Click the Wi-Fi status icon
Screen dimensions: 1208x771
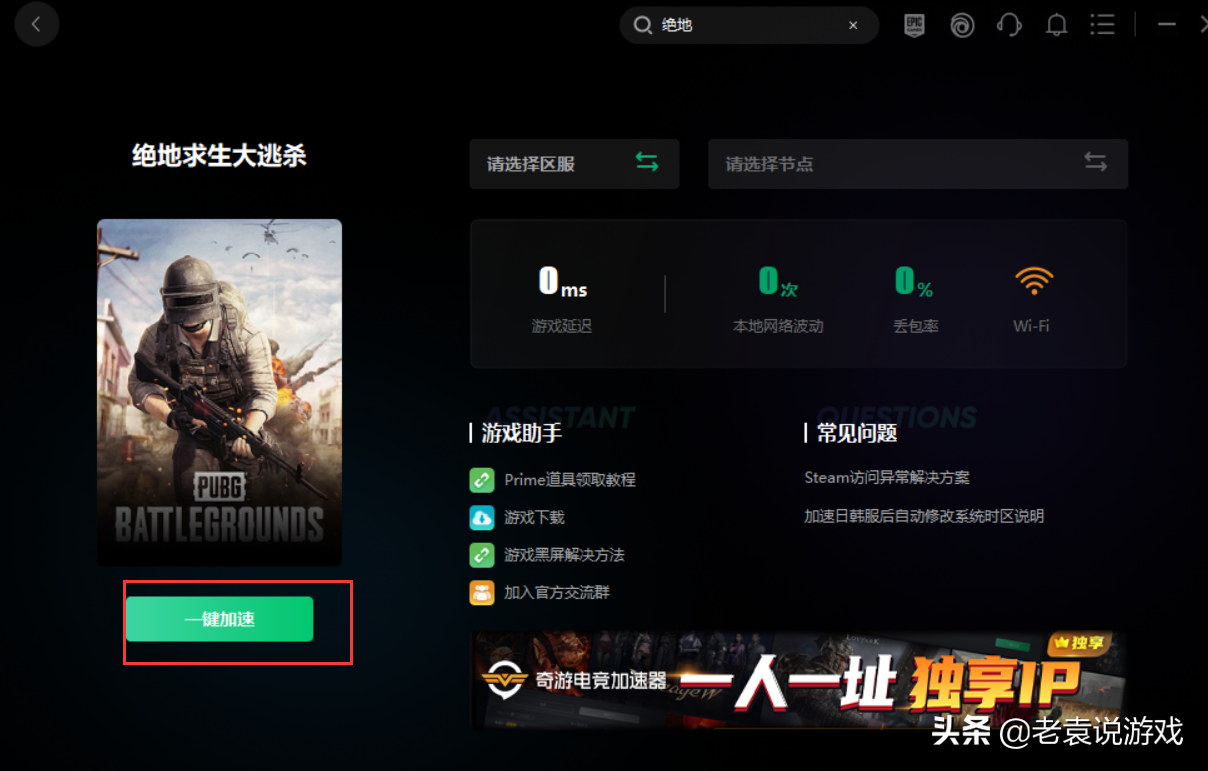click(x=1032, y=283)
